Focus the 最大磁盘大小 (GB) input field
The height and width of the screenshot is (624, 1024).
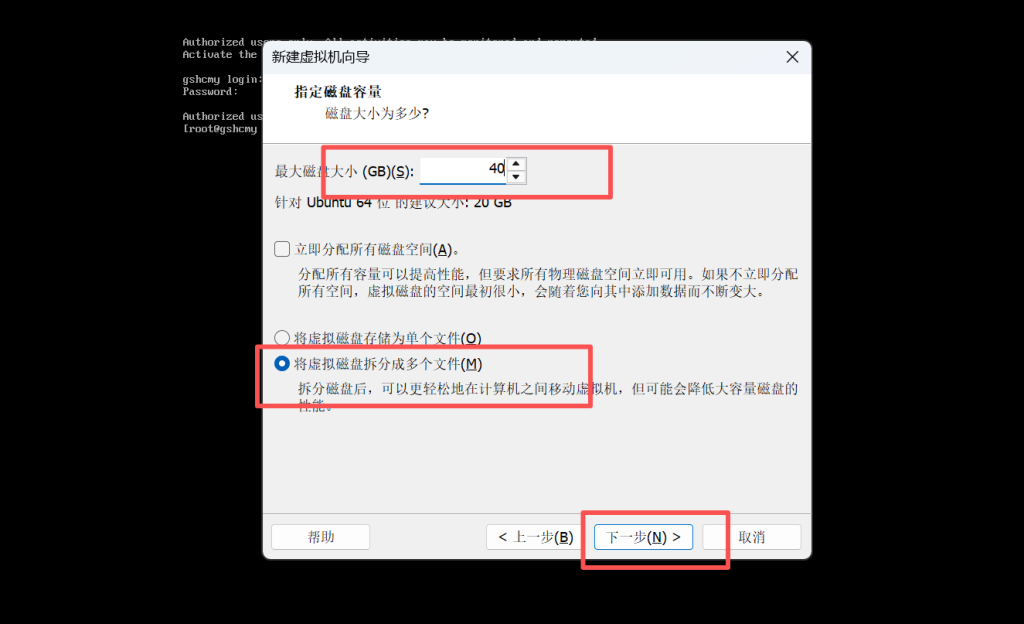pyautogui.click(x=463, y=170)
